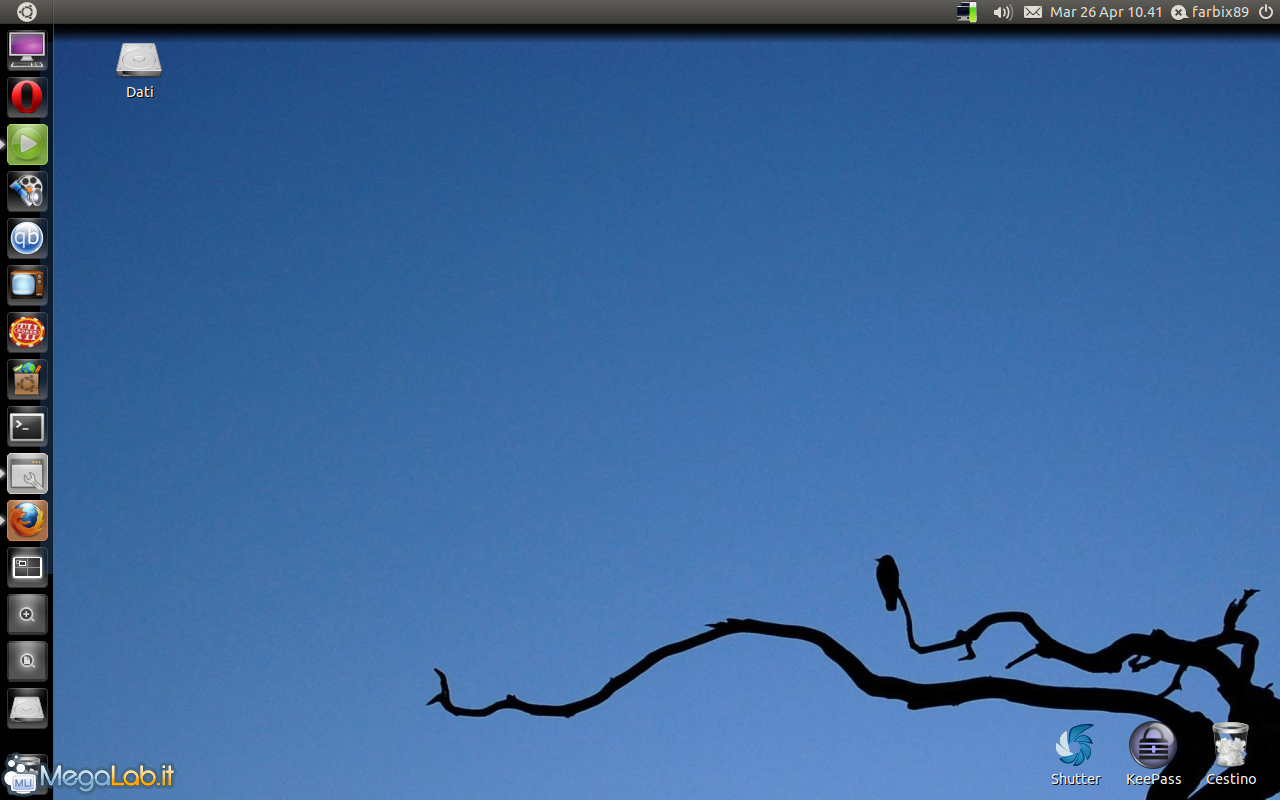The image size is (1280, 800).
Task: Open the green play media player launcher
Action: [x=27, y=144]
